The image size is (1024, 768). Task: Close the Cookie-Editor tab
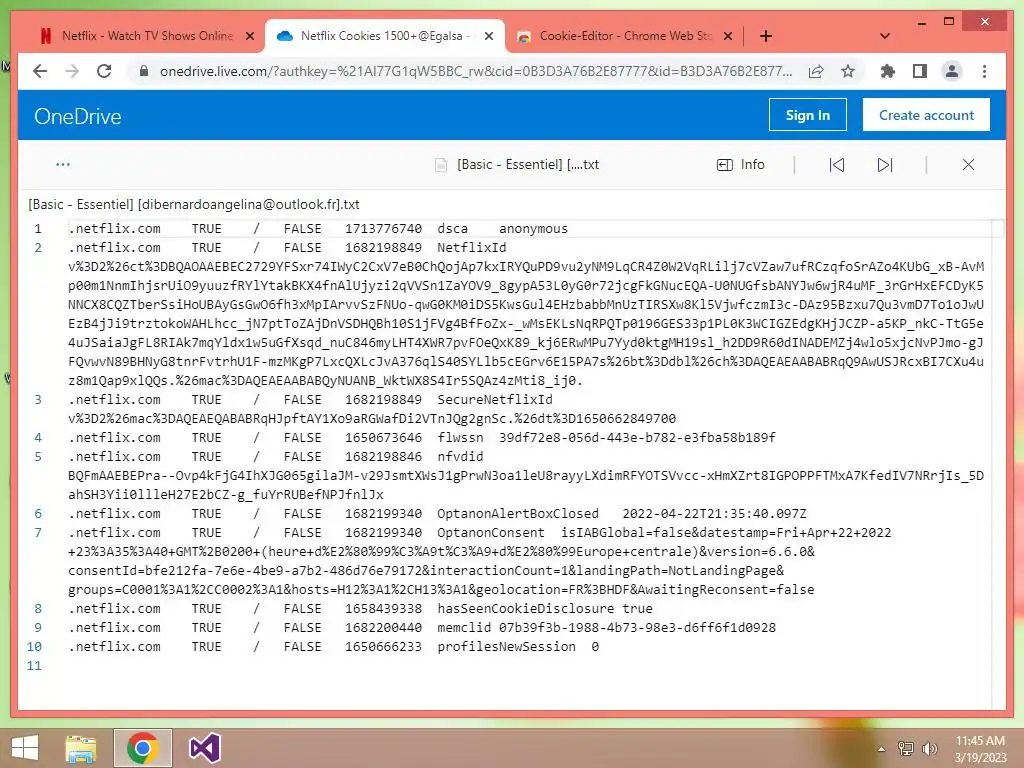coord(728,36)
